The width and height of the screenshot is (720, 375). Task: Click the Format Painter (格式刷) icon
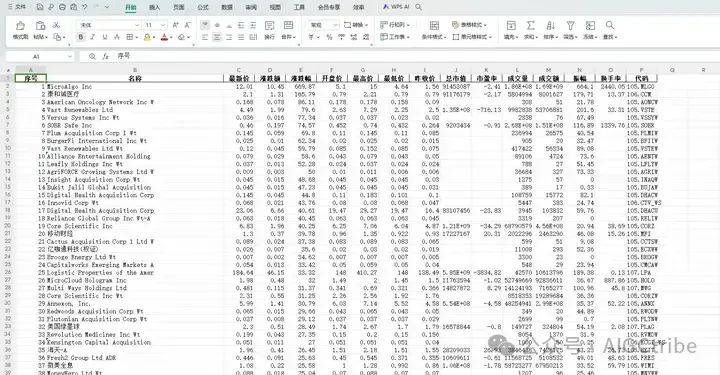click(20, 26)
